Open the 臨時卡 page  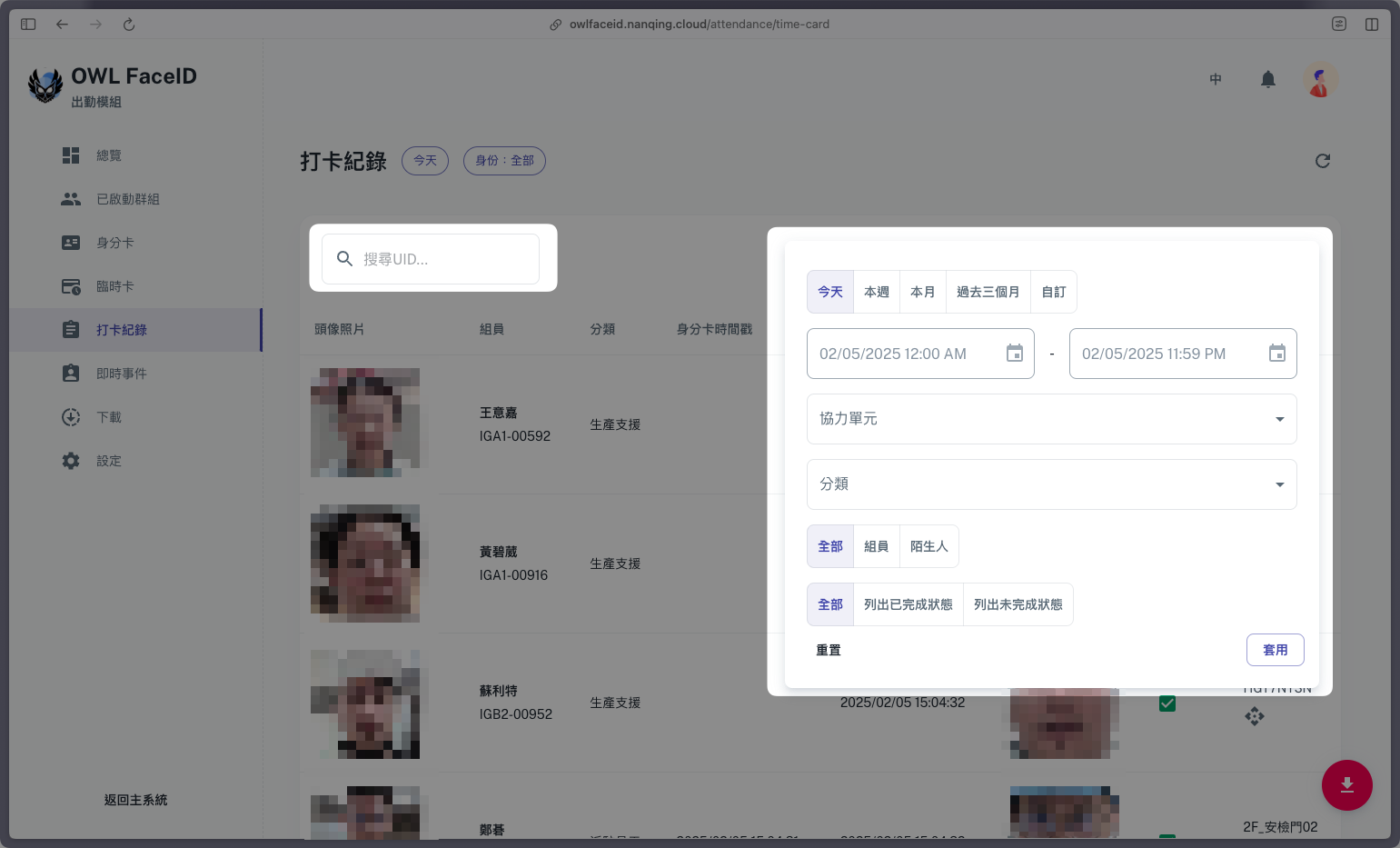(115, 285)
